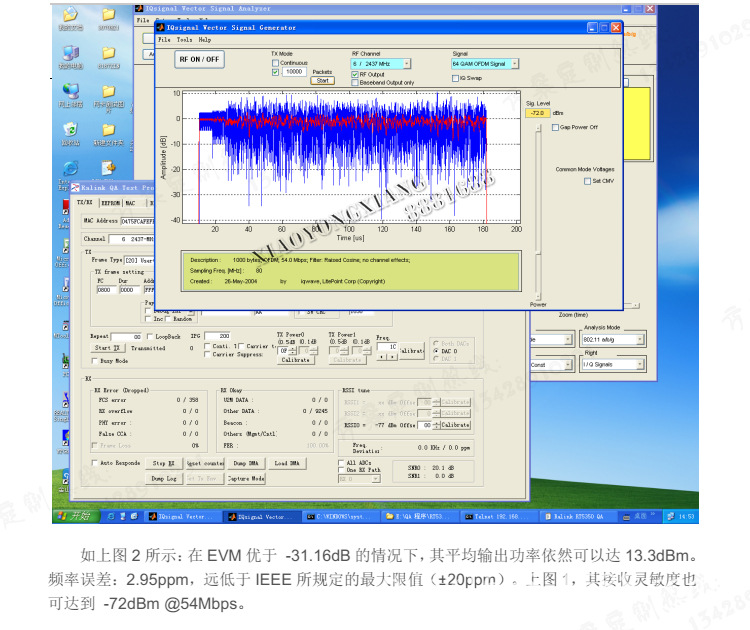Switch to the Ralink RT5350 QA taskbar item
This screenshot has height=630, width=750.
[x=579, y=517]
